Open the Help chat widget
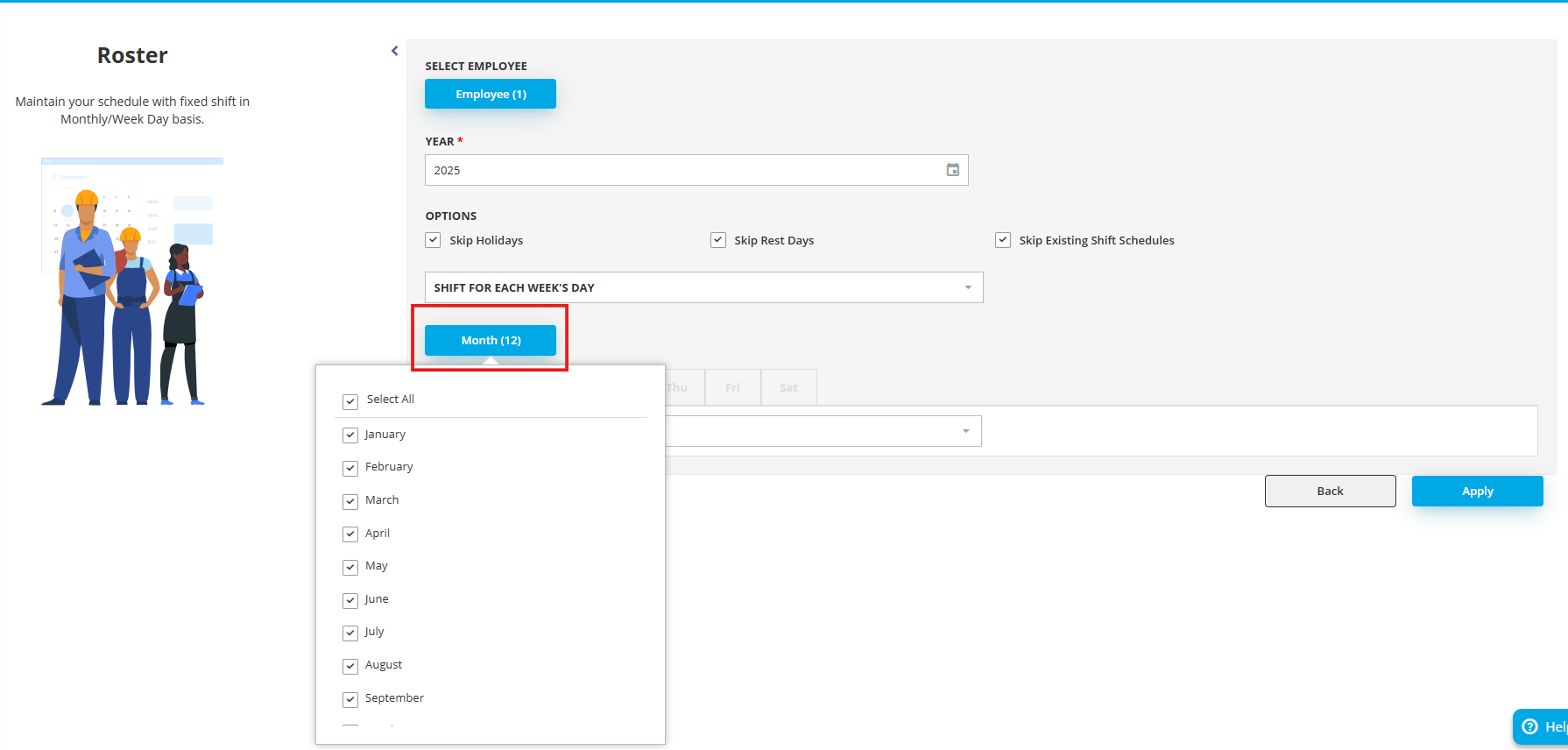 tap(1542, 726)
